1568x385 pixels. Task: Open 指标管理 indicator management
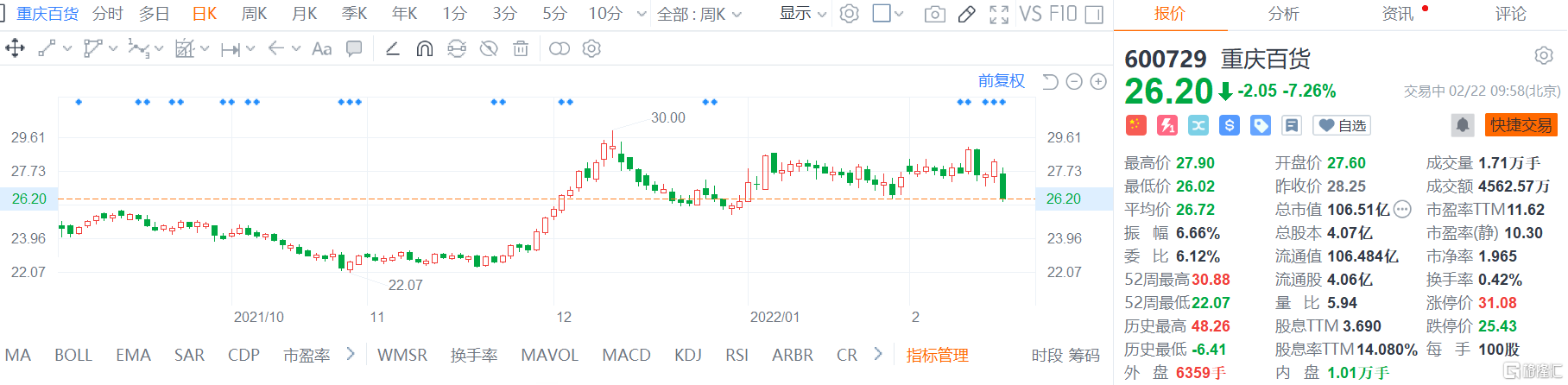(937, 355)
